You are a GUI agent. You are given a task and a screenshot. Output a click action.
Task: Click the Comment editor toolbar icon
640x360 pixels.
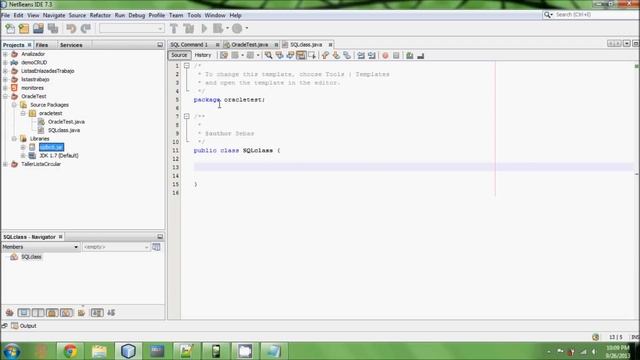[409, 55]
